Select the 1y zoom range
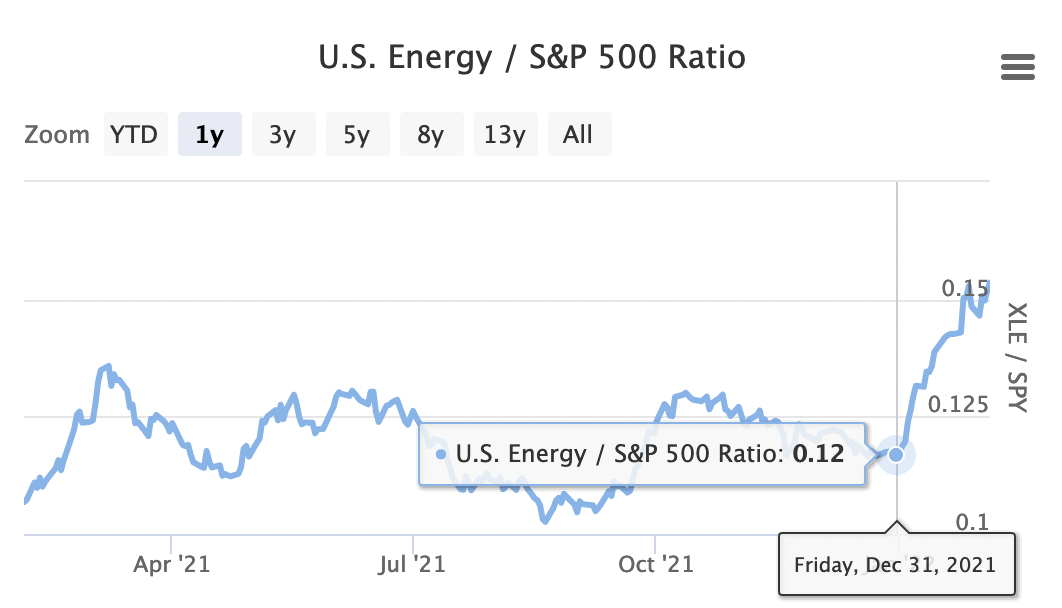The height and width of the screenshot is (608, 1062). click(x=209, y=134)
